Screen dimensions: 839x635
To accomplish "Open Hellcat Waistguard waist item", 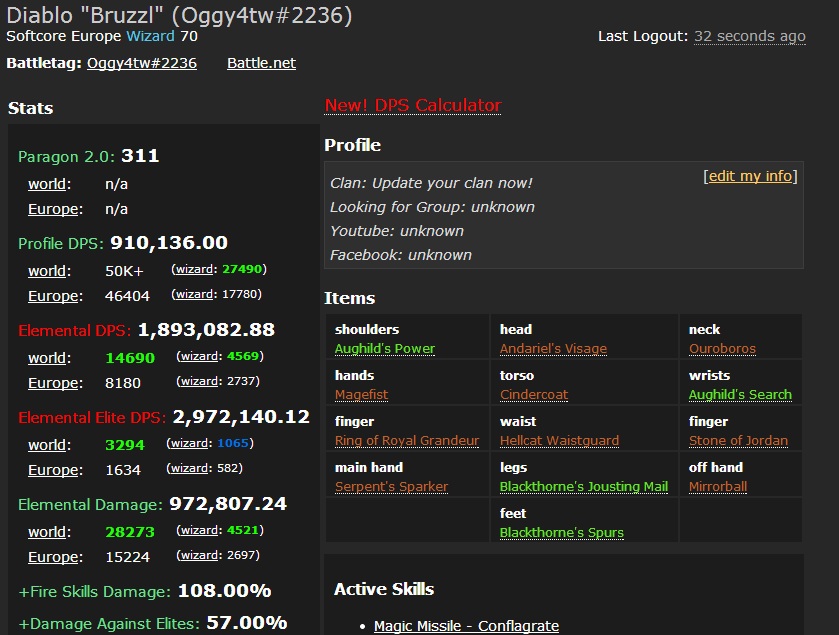I will point(559,441).
